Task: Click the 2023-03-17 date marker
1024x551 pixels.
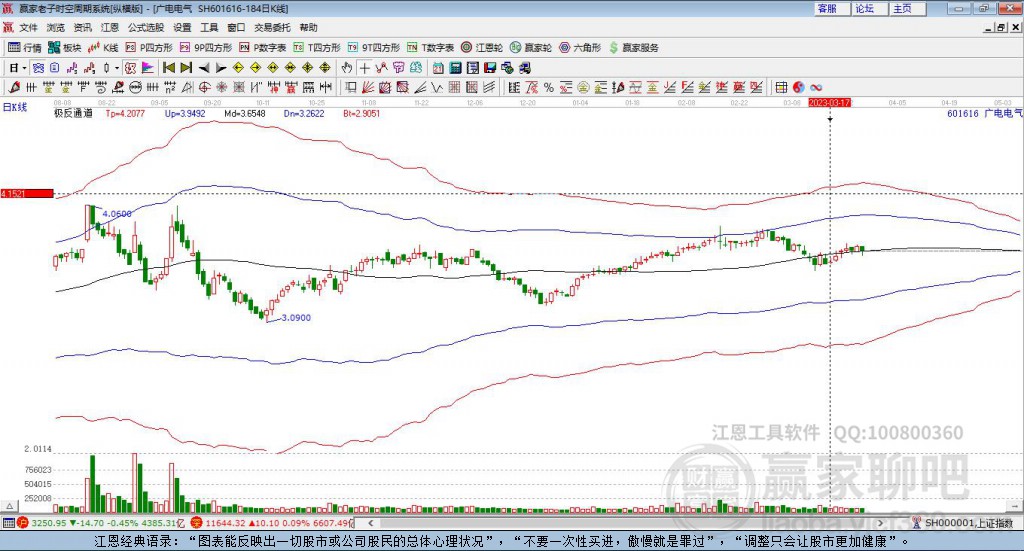Action: coord(830,102)
